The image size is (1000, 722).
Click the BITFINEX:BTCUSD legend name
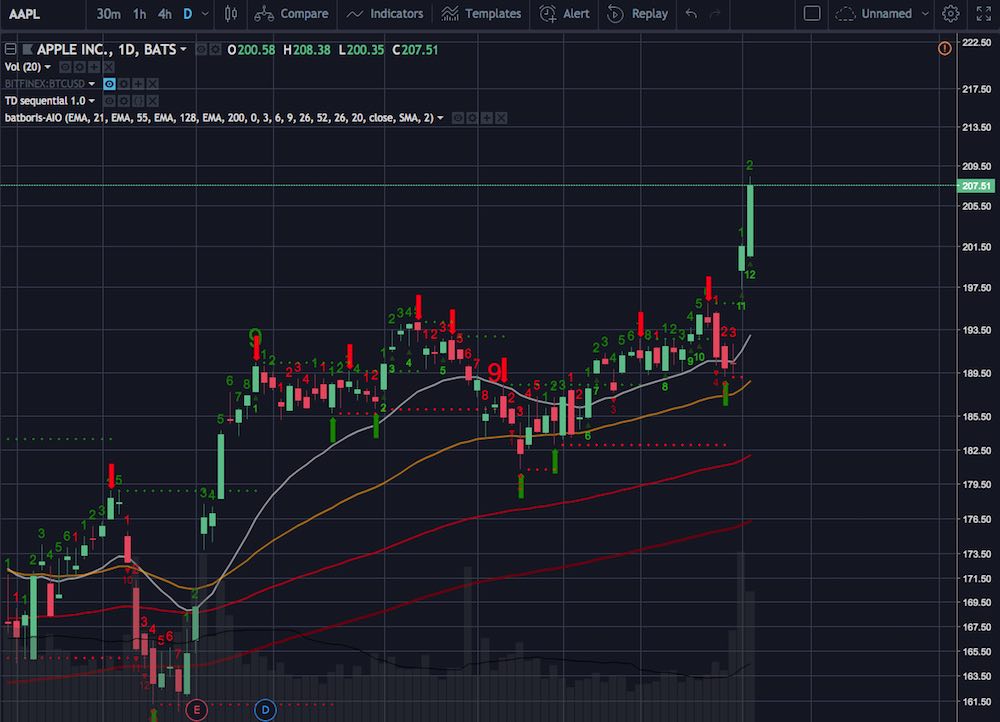click(45, 84)
